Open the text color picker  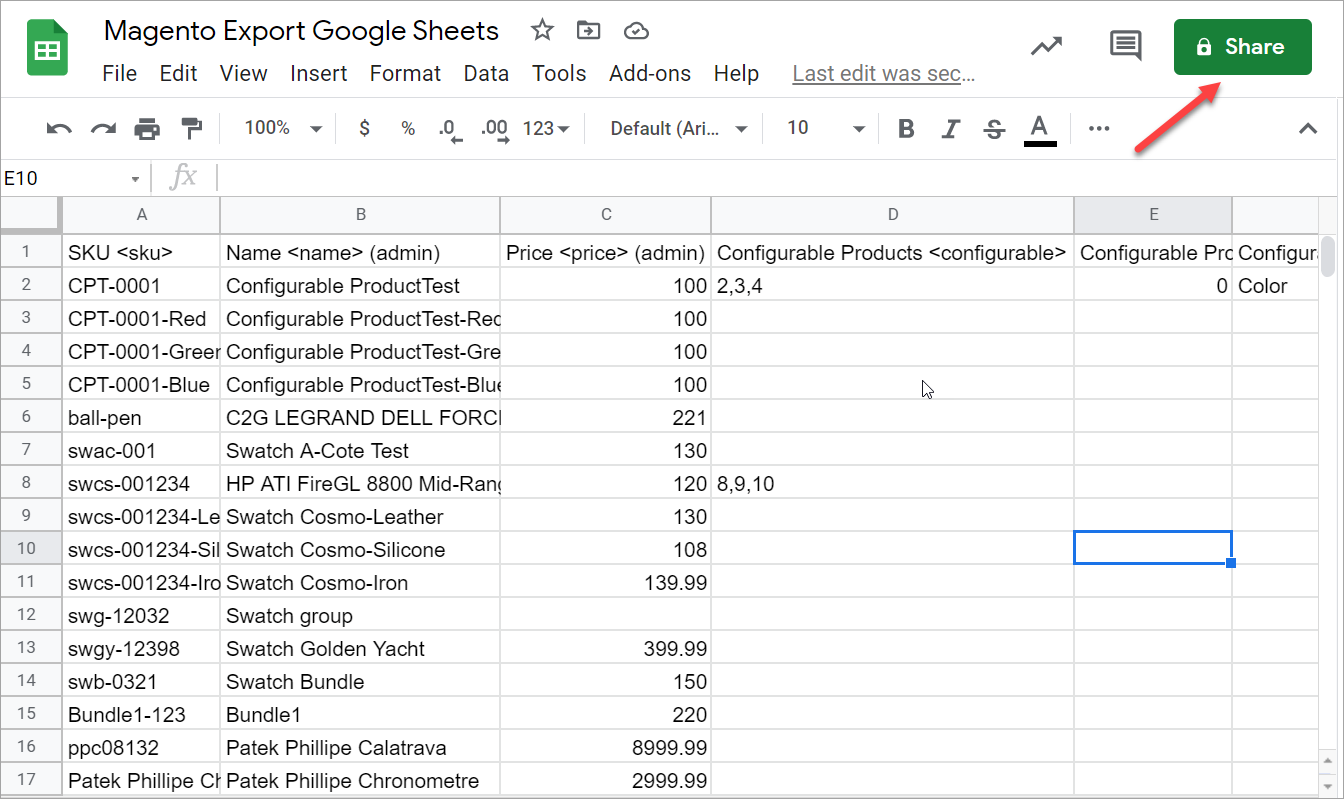click(1040, 129)
